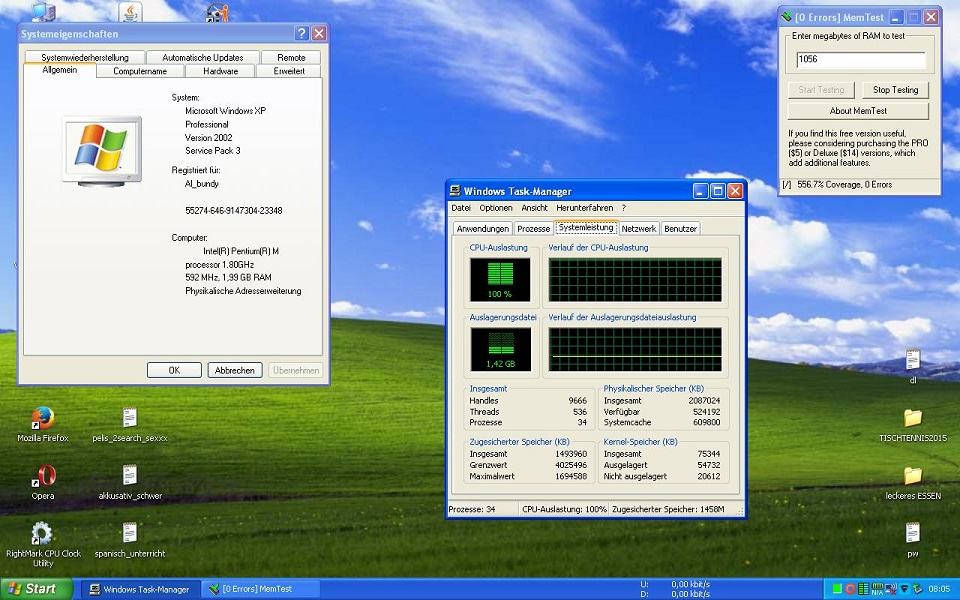Click the Windows XP logo monitor image
The height and width of the screenshot is (600, 960).
pos(102,151)
